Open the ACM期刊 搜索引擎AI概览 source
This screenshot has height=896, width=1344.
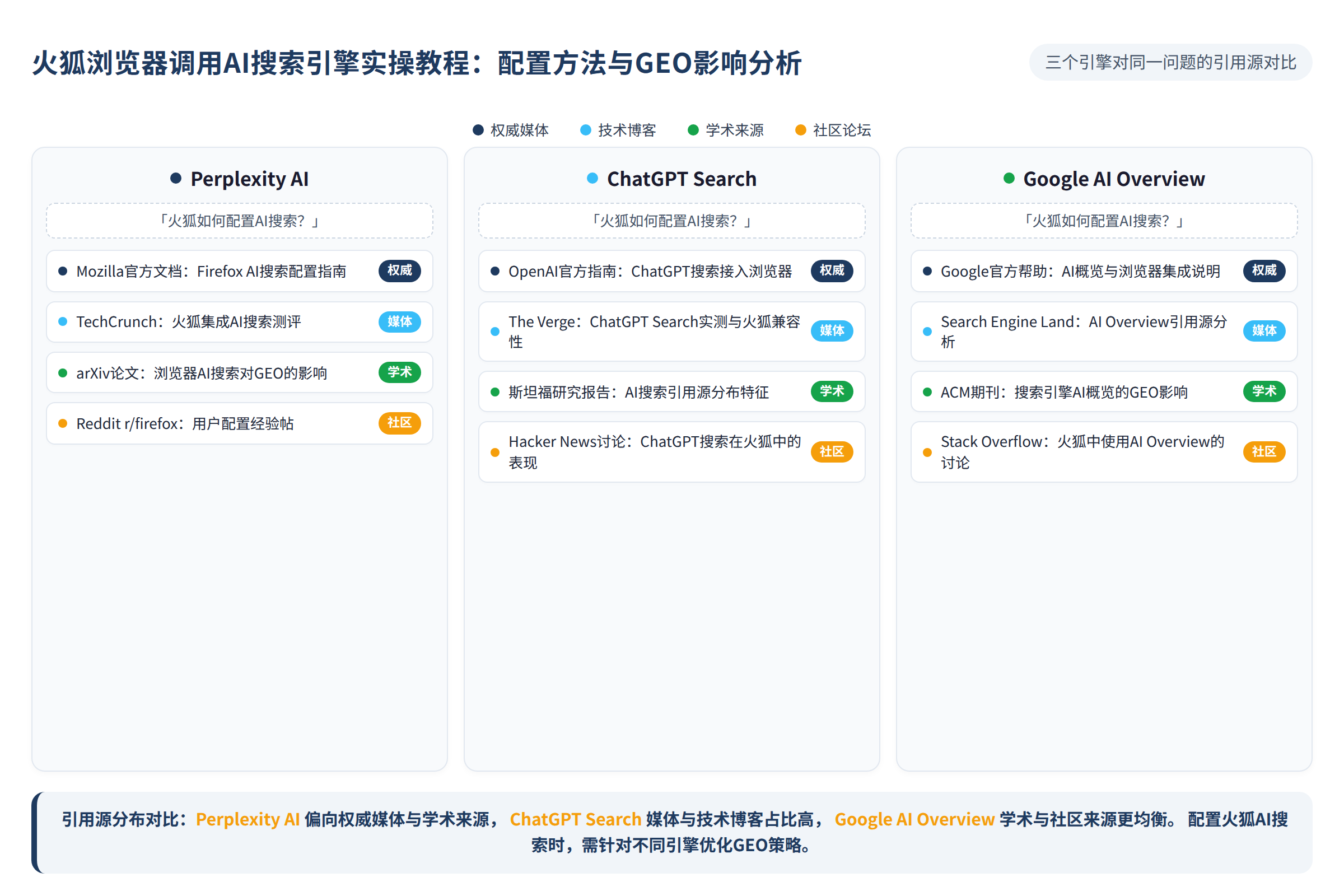click(1104, 392)
